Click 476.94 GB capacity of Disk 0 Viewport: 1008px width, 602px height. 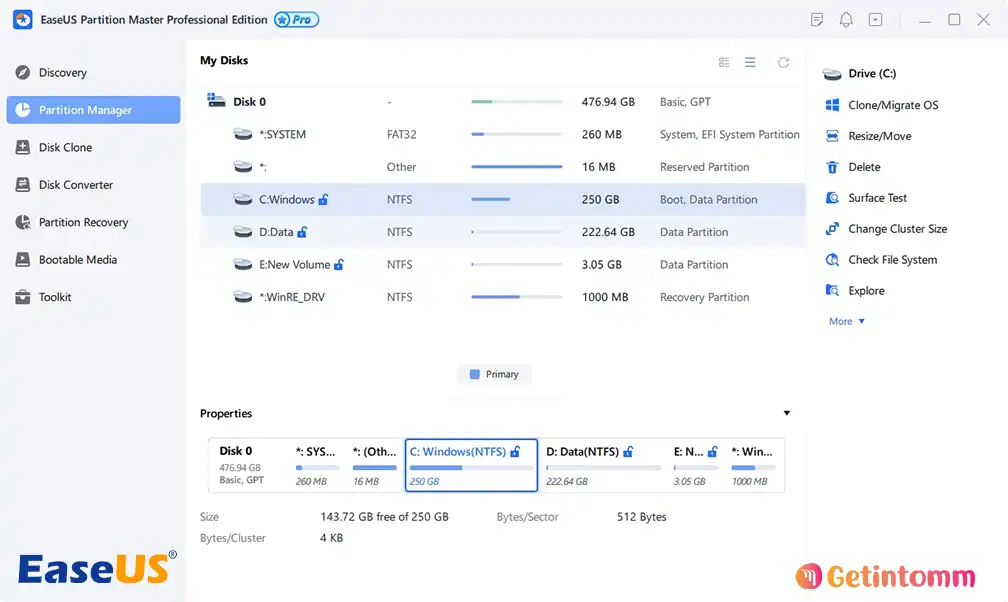608,102
